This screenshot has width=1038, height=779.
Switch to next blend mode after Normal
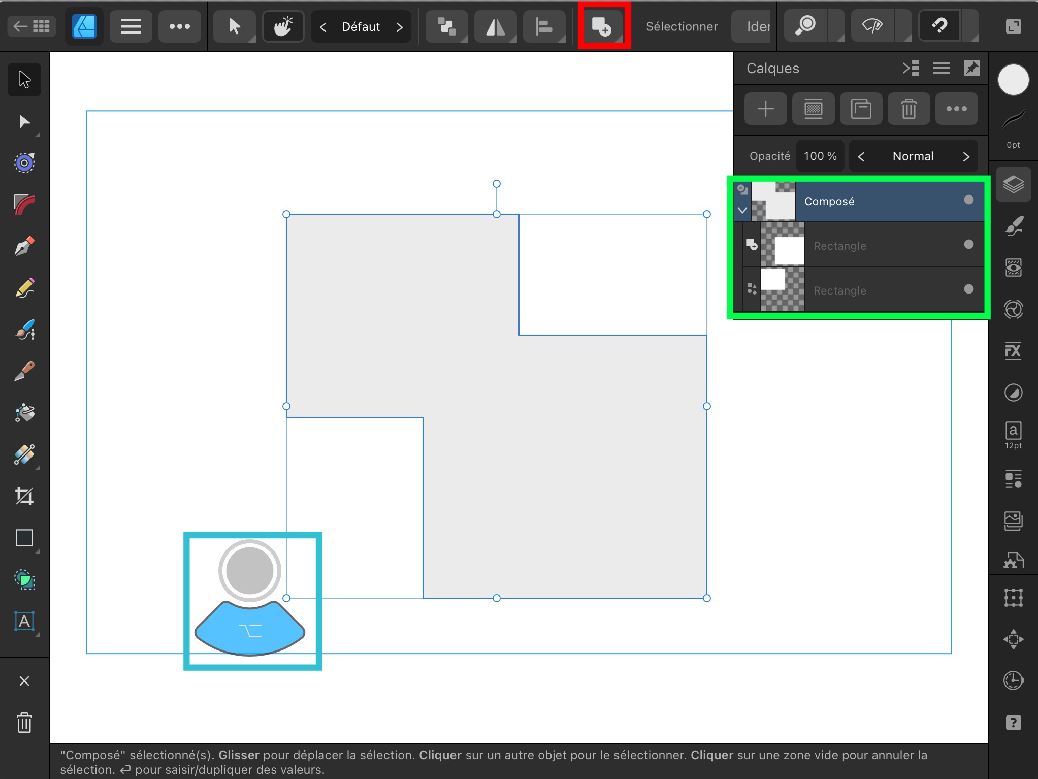click(x=966, y=156)
